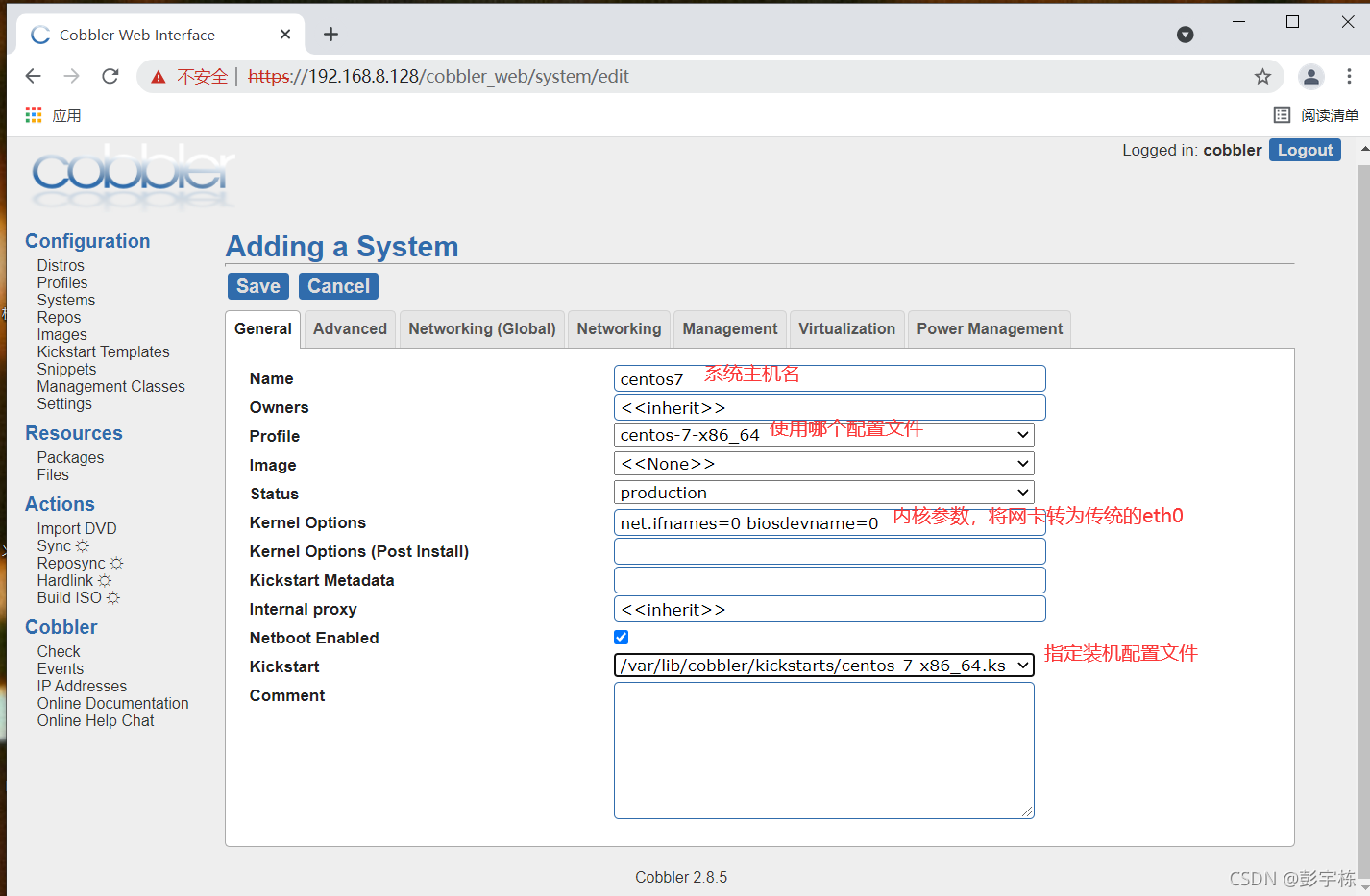Click the Kernel Options input field
This screenshot has height=896, width=1370.
(830, 522)
